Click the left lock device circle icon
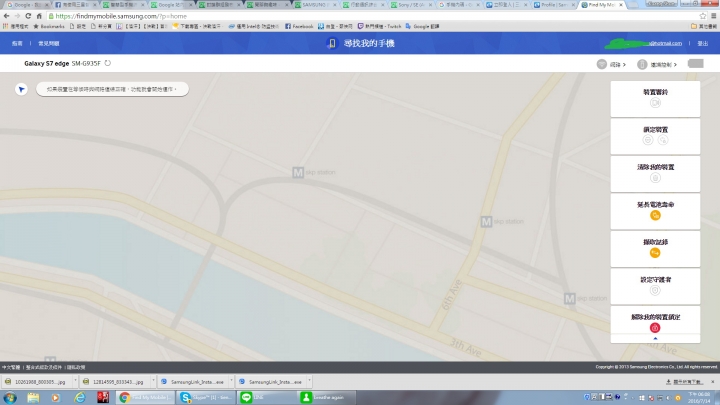This screenshot has width=720, height=405. [x=648, y=140]
